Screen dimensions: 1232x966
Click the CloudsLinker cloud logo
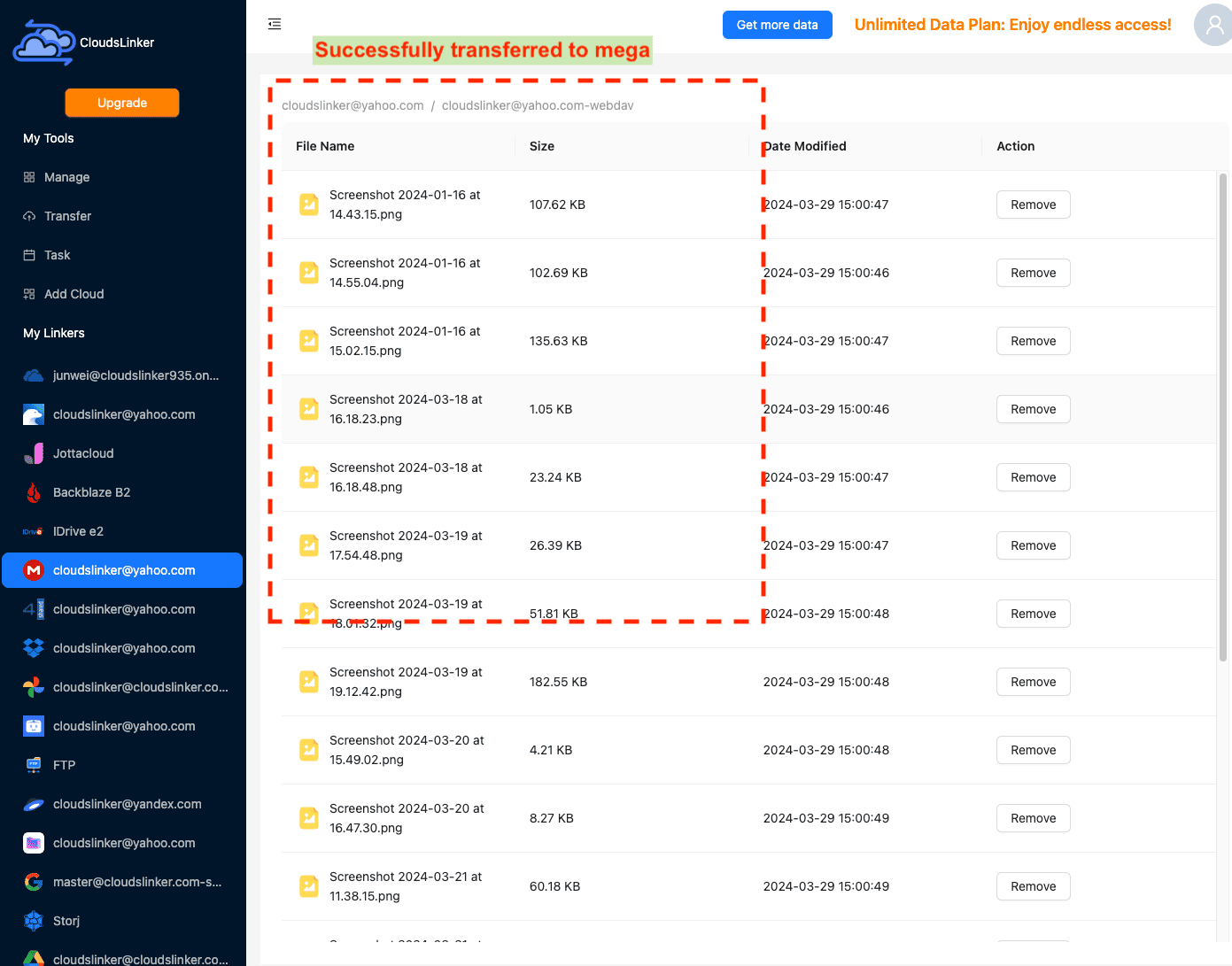tap(44, 43)
